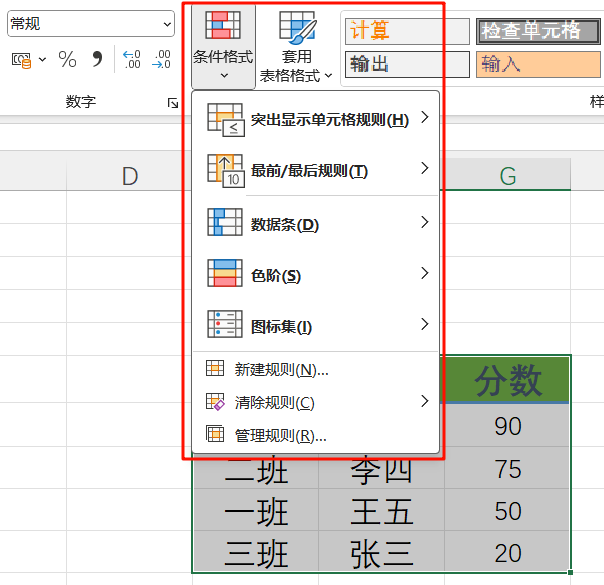Apply comma style number format
The image size is (604, 585).
[97, 60]
